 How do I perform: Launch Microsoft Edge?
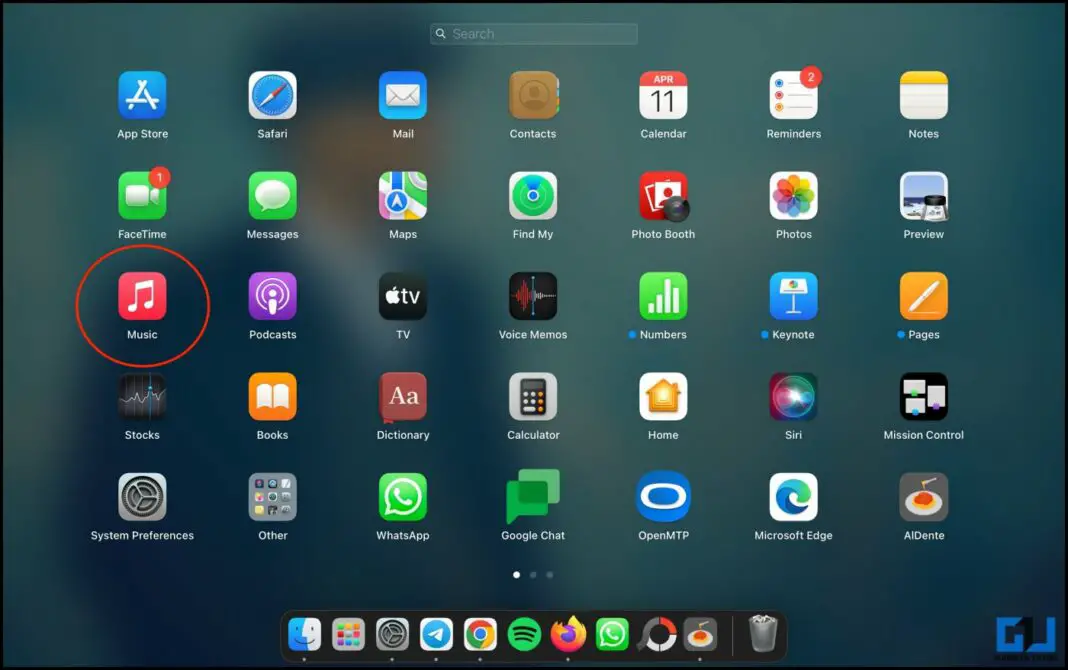coord(793,497)
